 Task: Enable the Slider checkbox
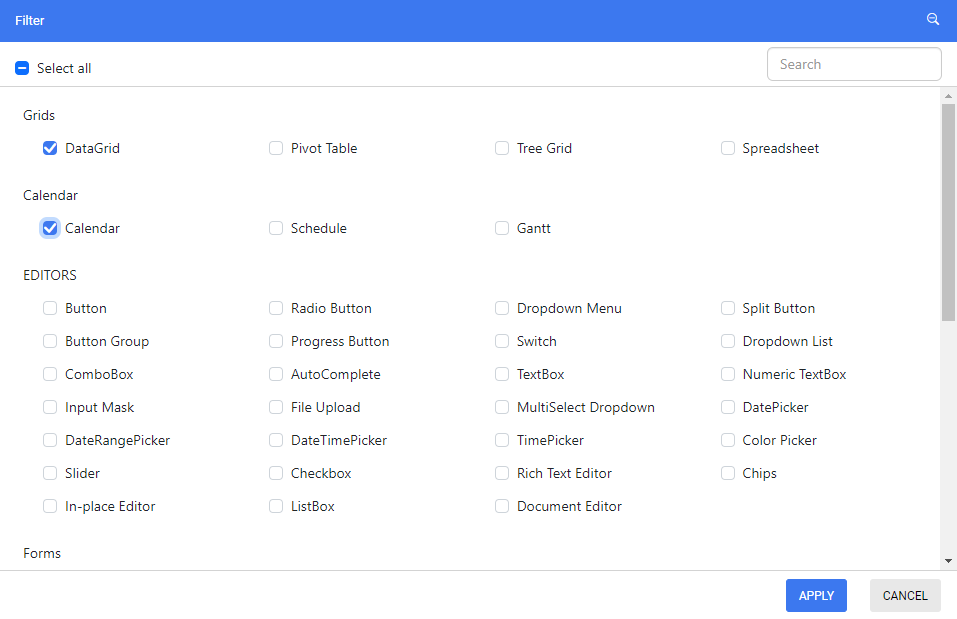(x=50, y=473)
